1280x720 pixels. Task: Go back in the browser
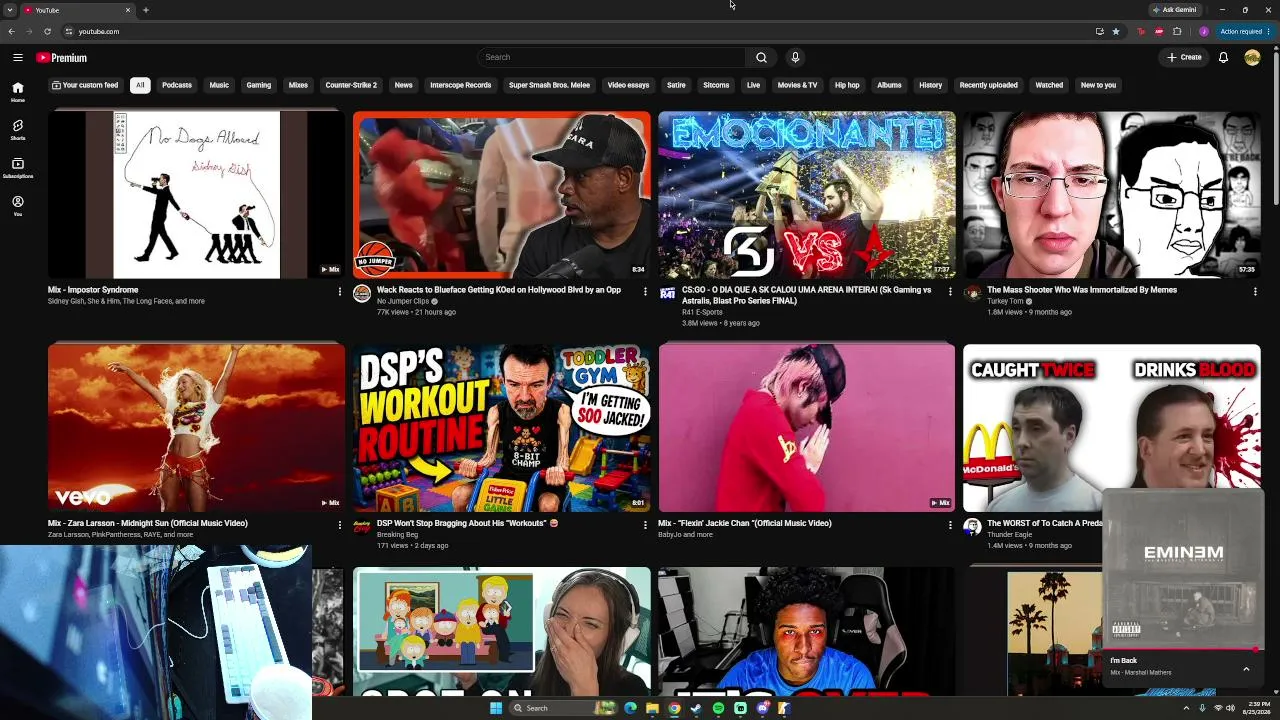pos(11,31)
